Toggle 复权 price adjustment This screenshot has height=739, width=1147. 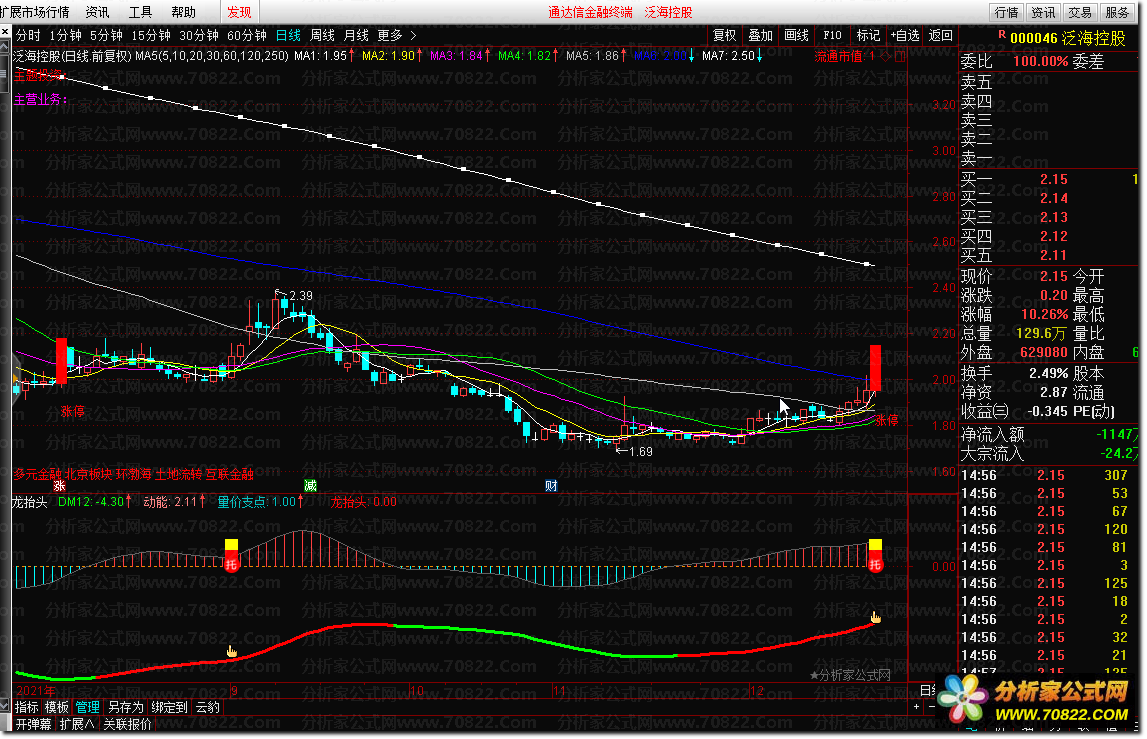tap(725, 35)
